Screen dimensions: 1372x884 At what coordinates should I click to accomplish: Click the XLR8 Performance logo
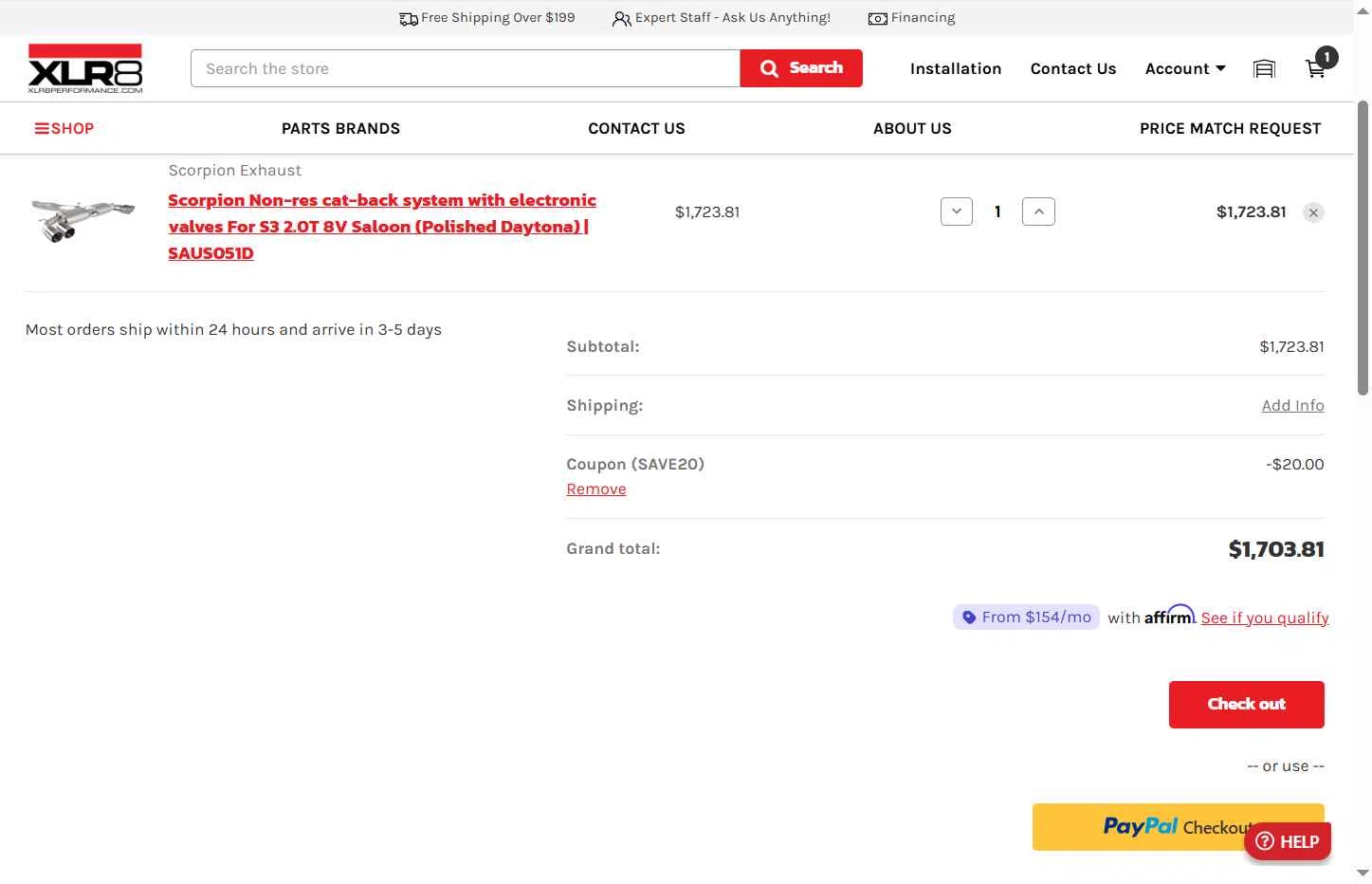(85, 68)
